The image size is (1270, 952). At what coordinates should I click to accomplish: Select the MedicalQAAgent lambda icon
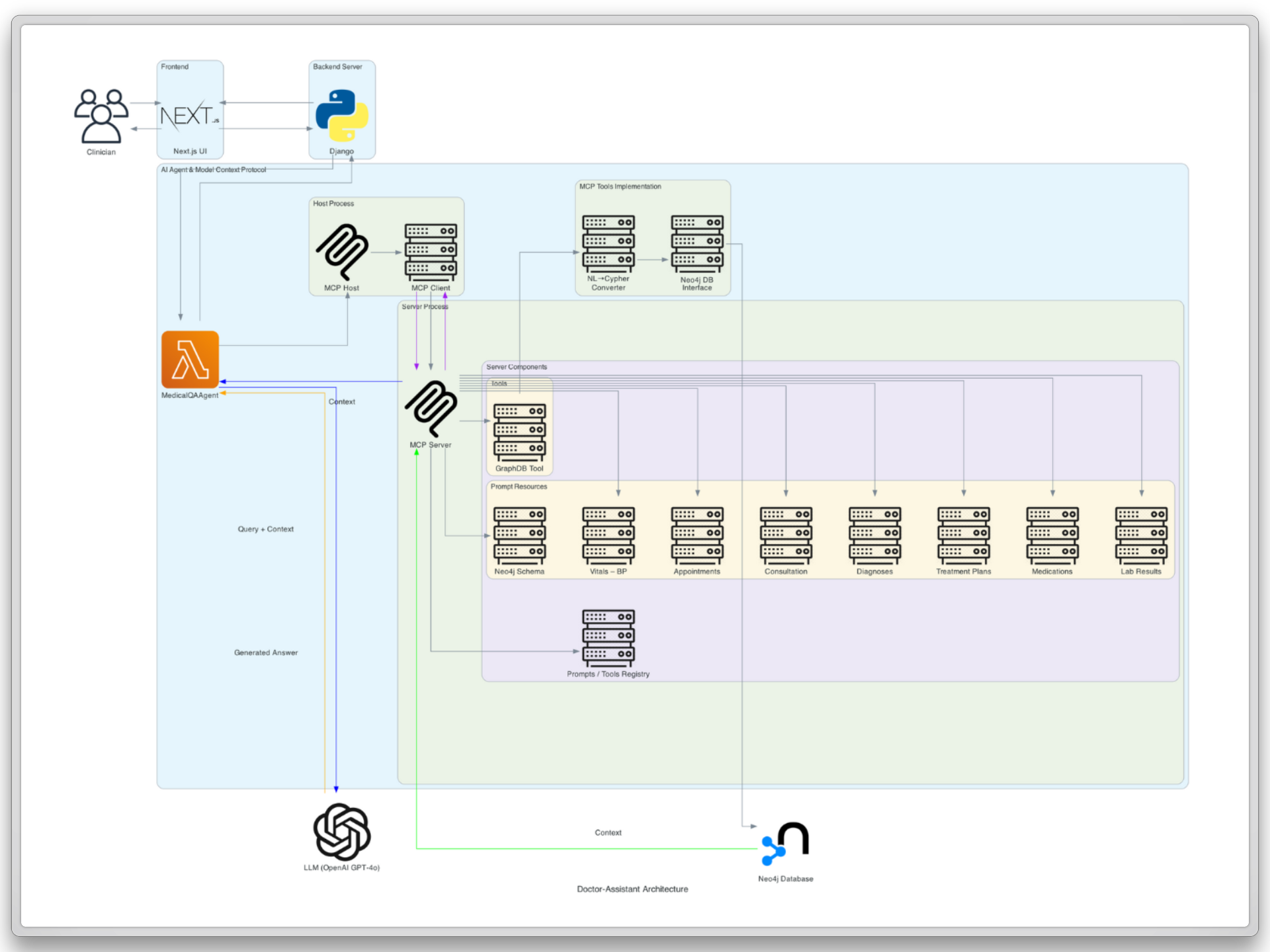190,360
